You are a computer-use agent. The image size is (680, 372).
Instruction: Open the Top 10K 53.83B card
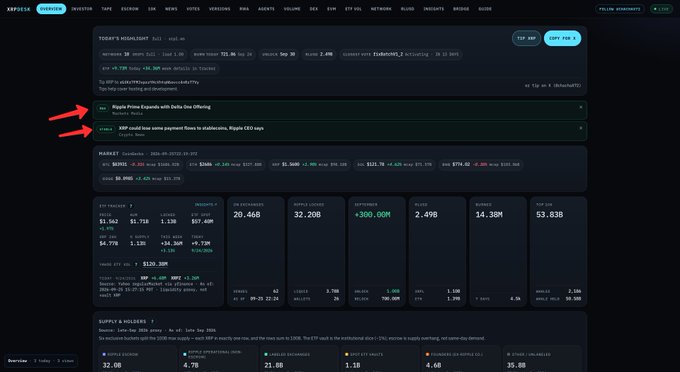pos(559,252)
